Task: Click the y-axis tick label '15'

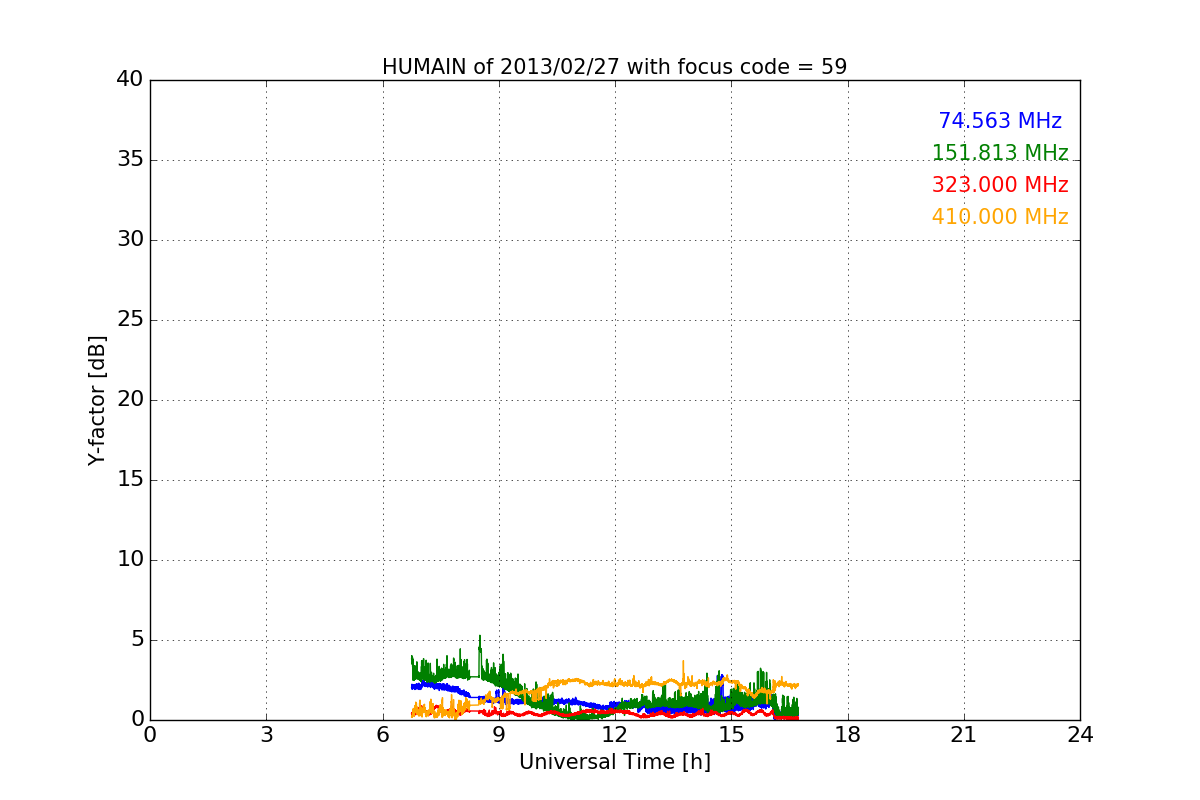Action: [130, 480]
